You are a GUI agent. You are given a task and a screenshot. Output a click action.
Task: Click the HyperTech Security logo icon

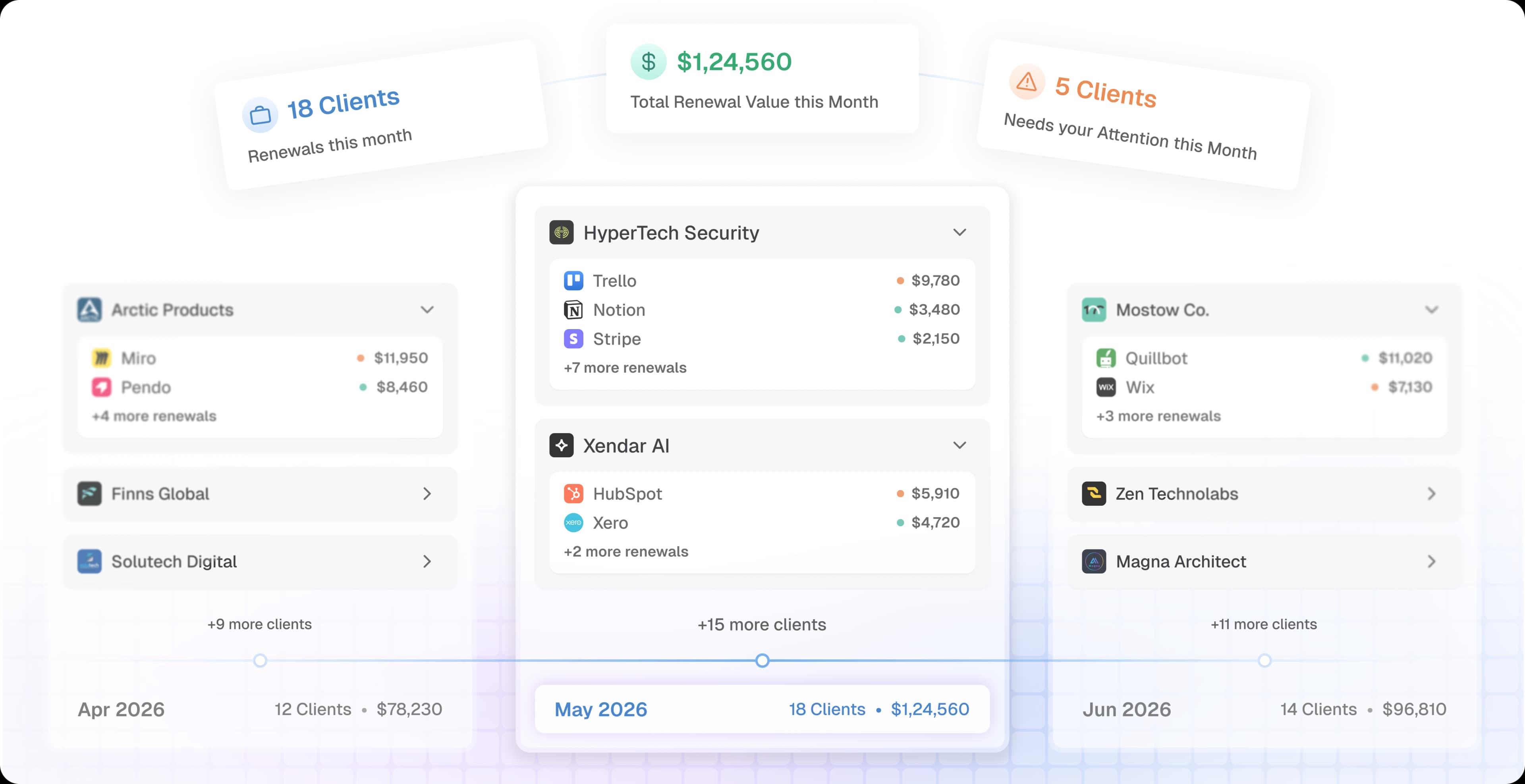pos(561,233)
